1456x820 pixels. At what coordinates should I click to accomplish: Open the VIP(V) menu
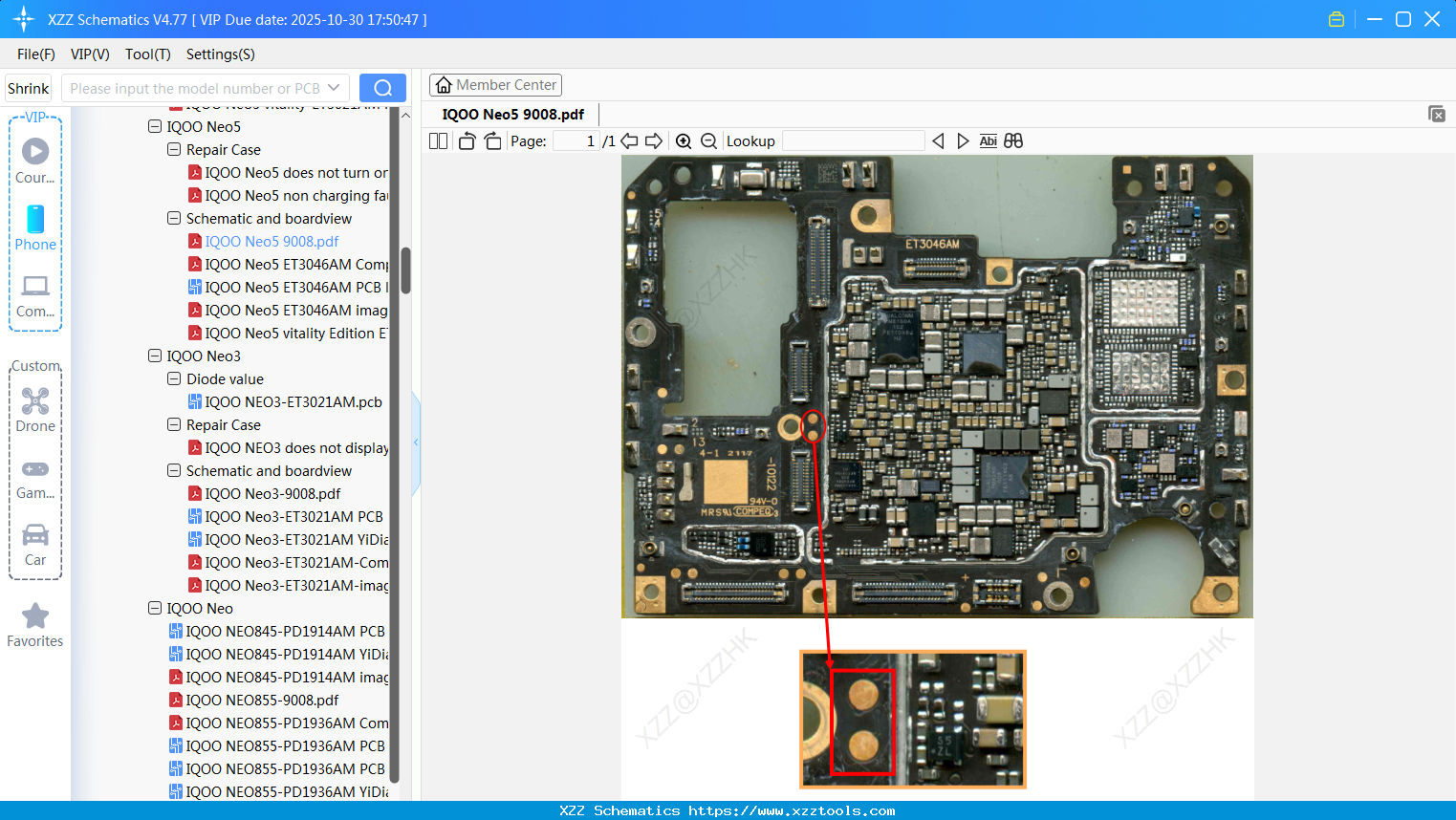pos(90,54)
